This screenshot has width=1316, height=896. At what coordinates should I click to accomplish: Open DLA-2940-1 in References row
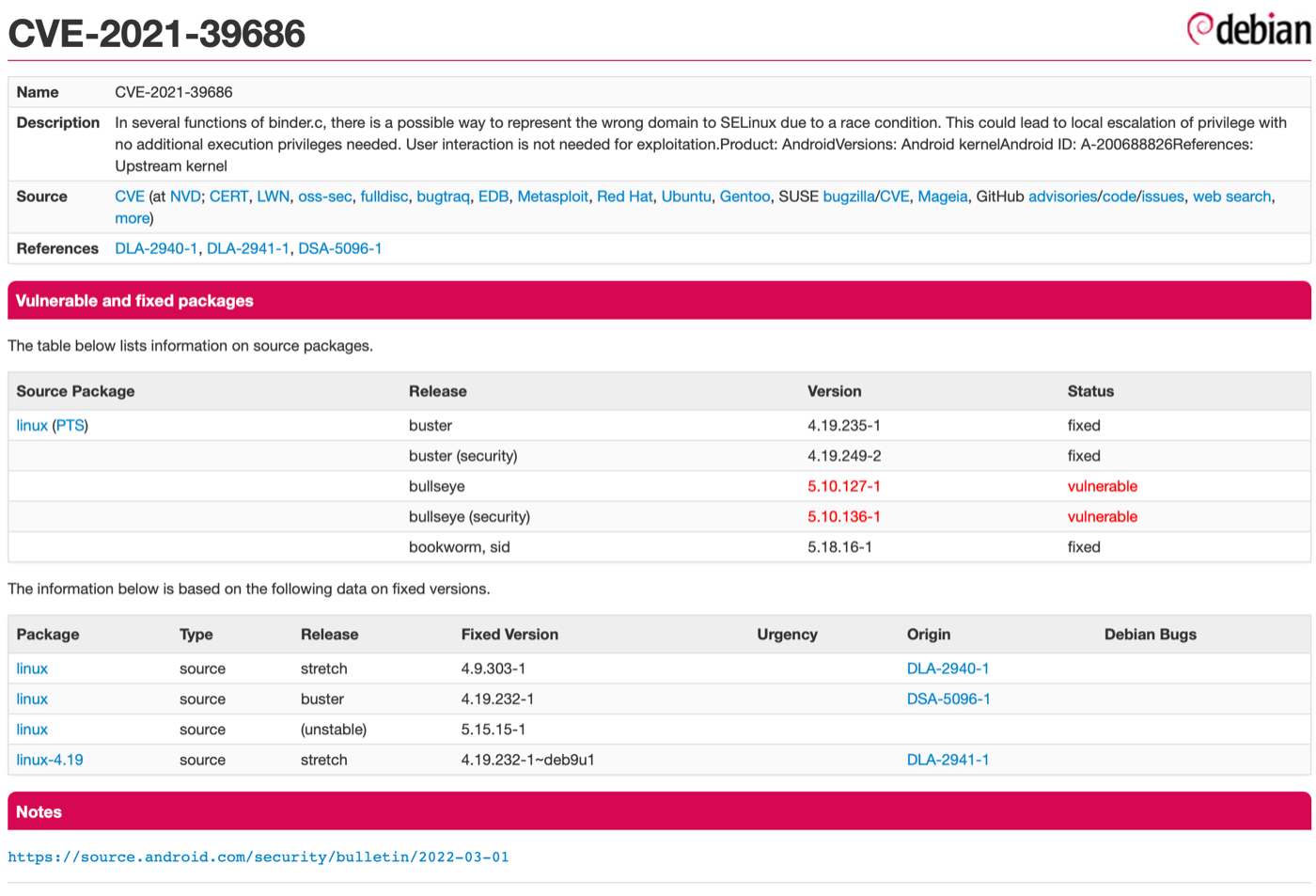[156, 248]
